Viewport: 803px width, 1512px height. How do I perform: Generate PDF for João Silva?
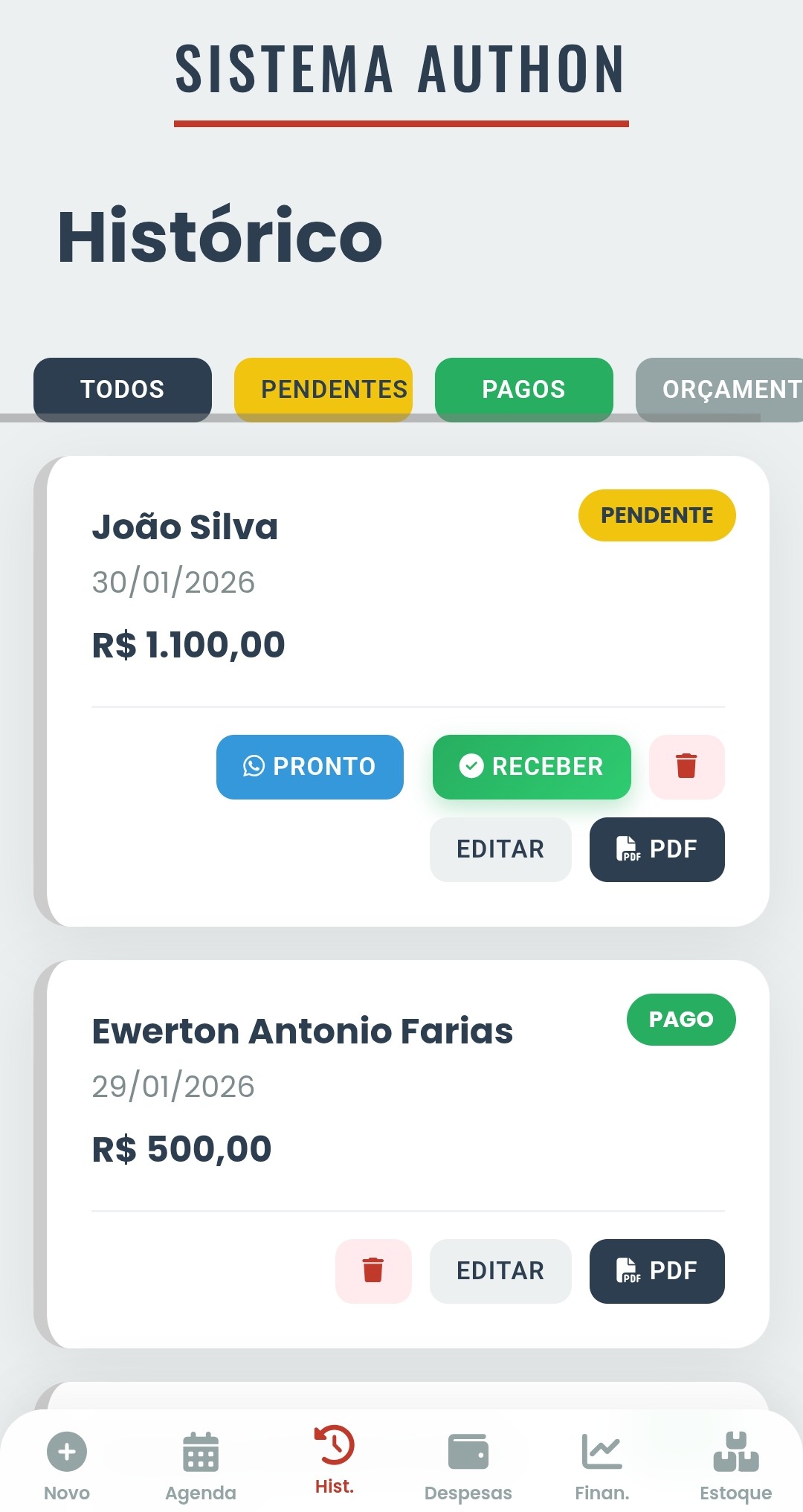[x=657, y=849]
